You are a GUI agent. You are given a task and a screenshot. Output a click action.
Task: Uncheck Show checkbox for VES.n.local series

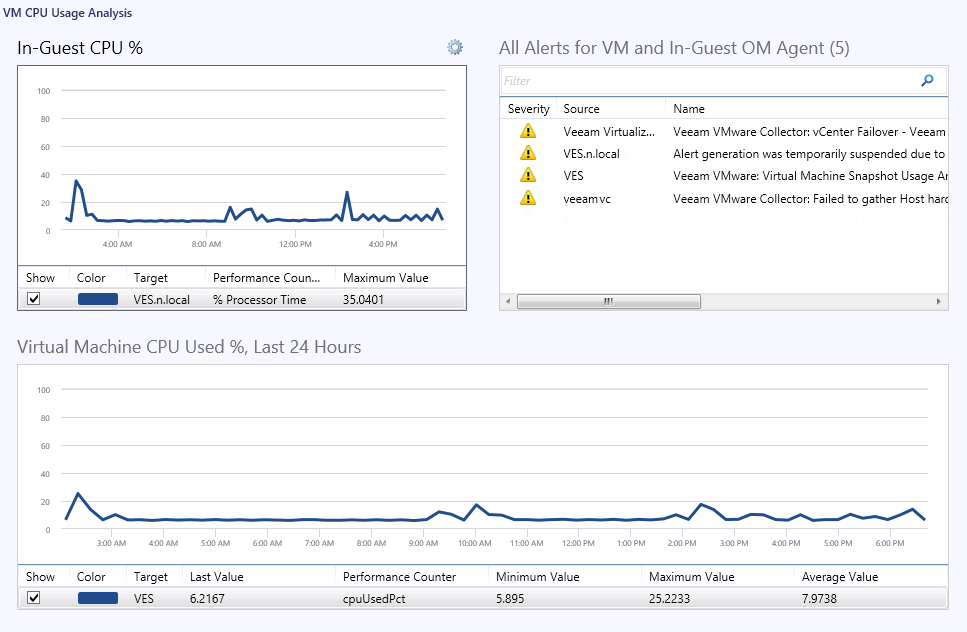click(x=34, y=299)
